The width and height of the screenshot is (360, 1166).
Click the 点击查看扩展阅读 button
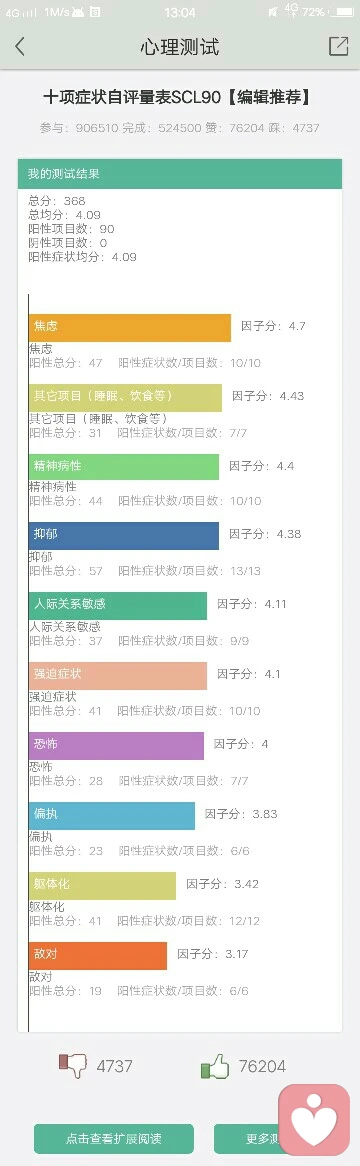tap(114, 1138)
